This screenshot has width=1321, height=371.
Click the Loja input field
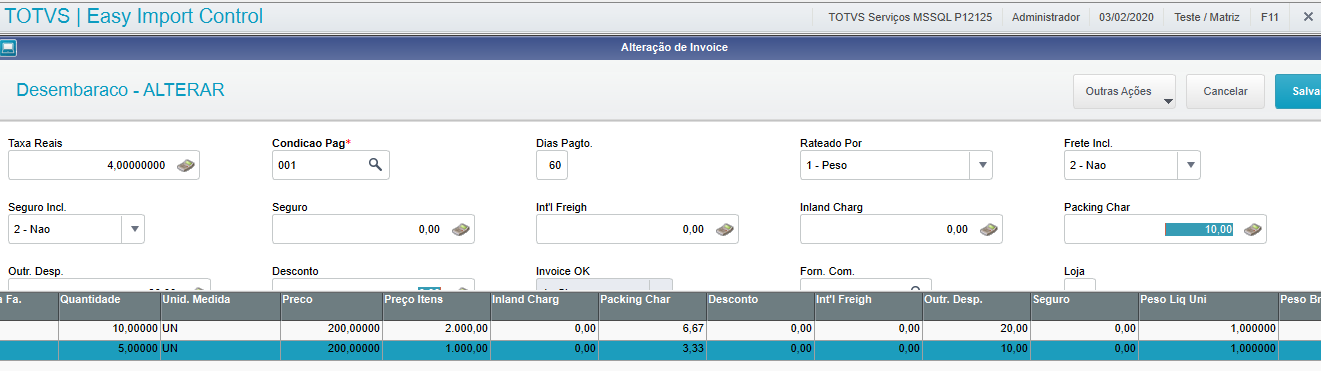point(1080,285)
